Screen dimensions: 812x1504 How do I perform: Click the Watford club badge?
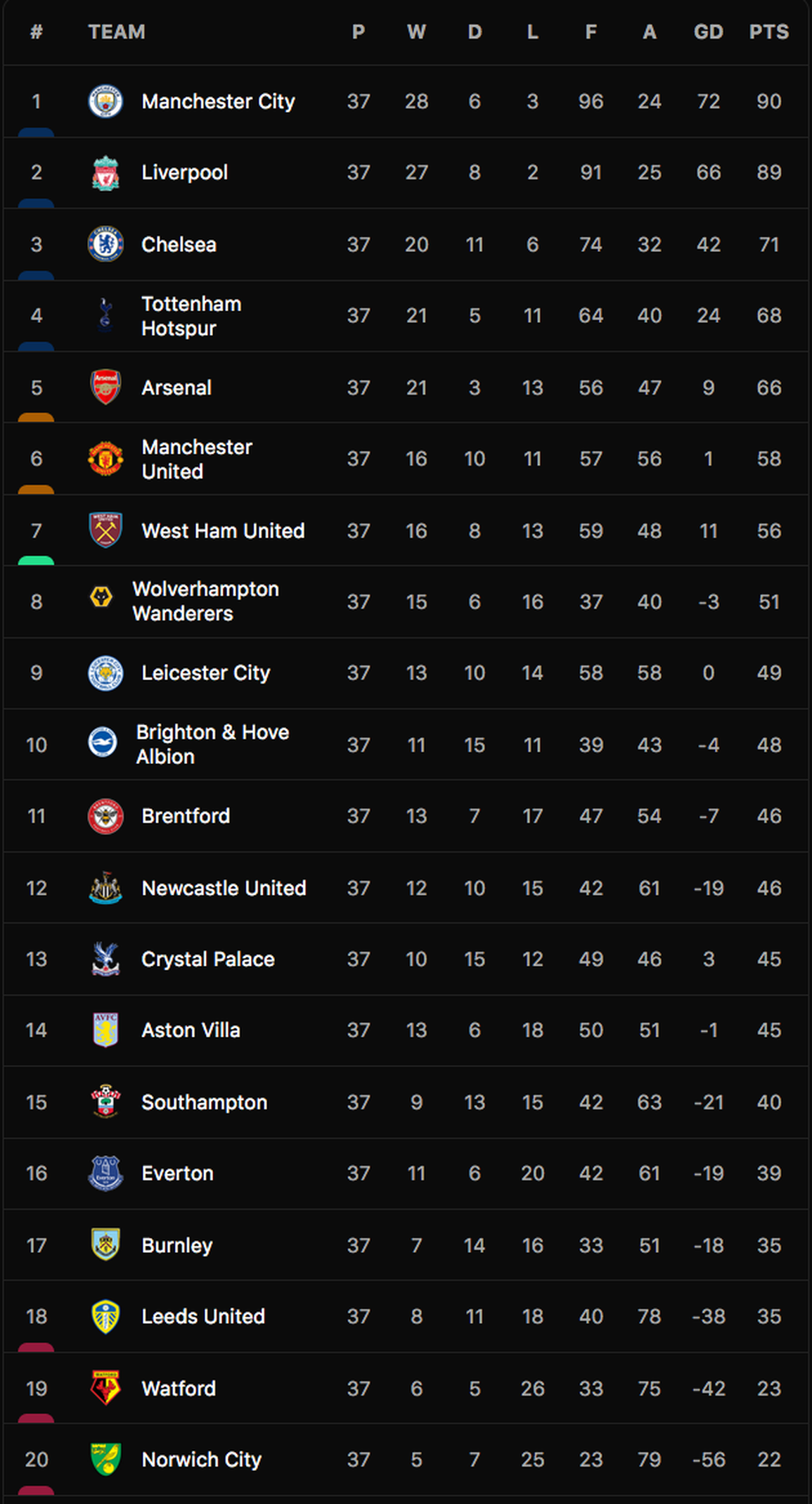pos(105,1388)
